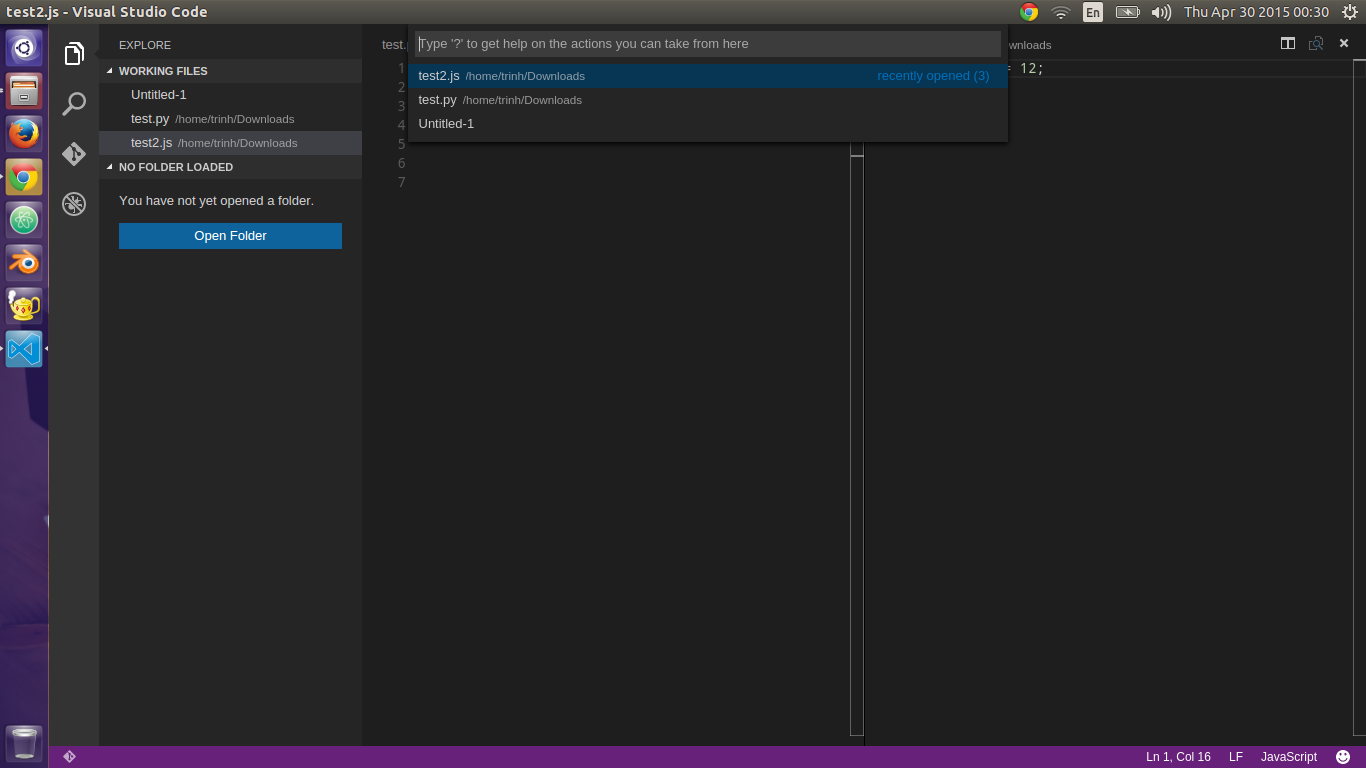Click the Open Folder button
This screenshot has width=1366, height=768.
click(230, 236)
